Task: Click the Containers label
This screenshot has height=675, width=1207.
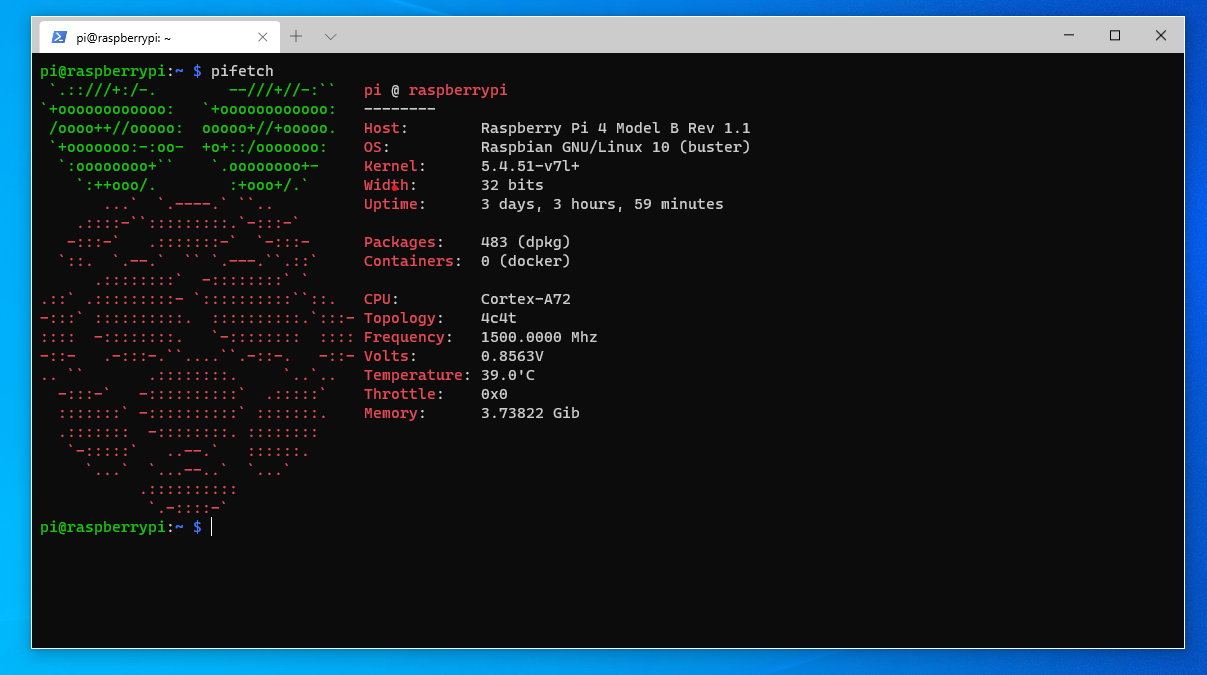Action: [x=412, y=261]
